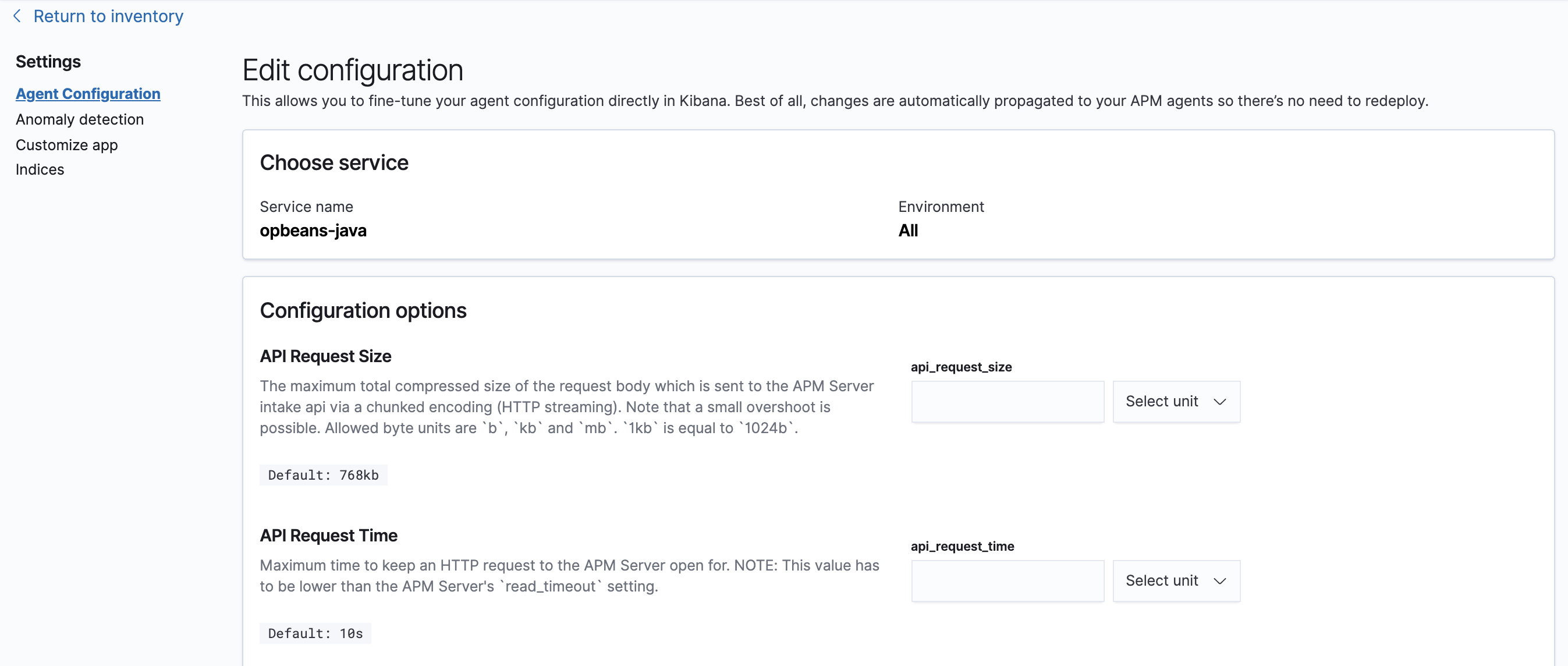The image size is (1568, 666).
Task: Click the Configuration options section header
Action: 363,310
